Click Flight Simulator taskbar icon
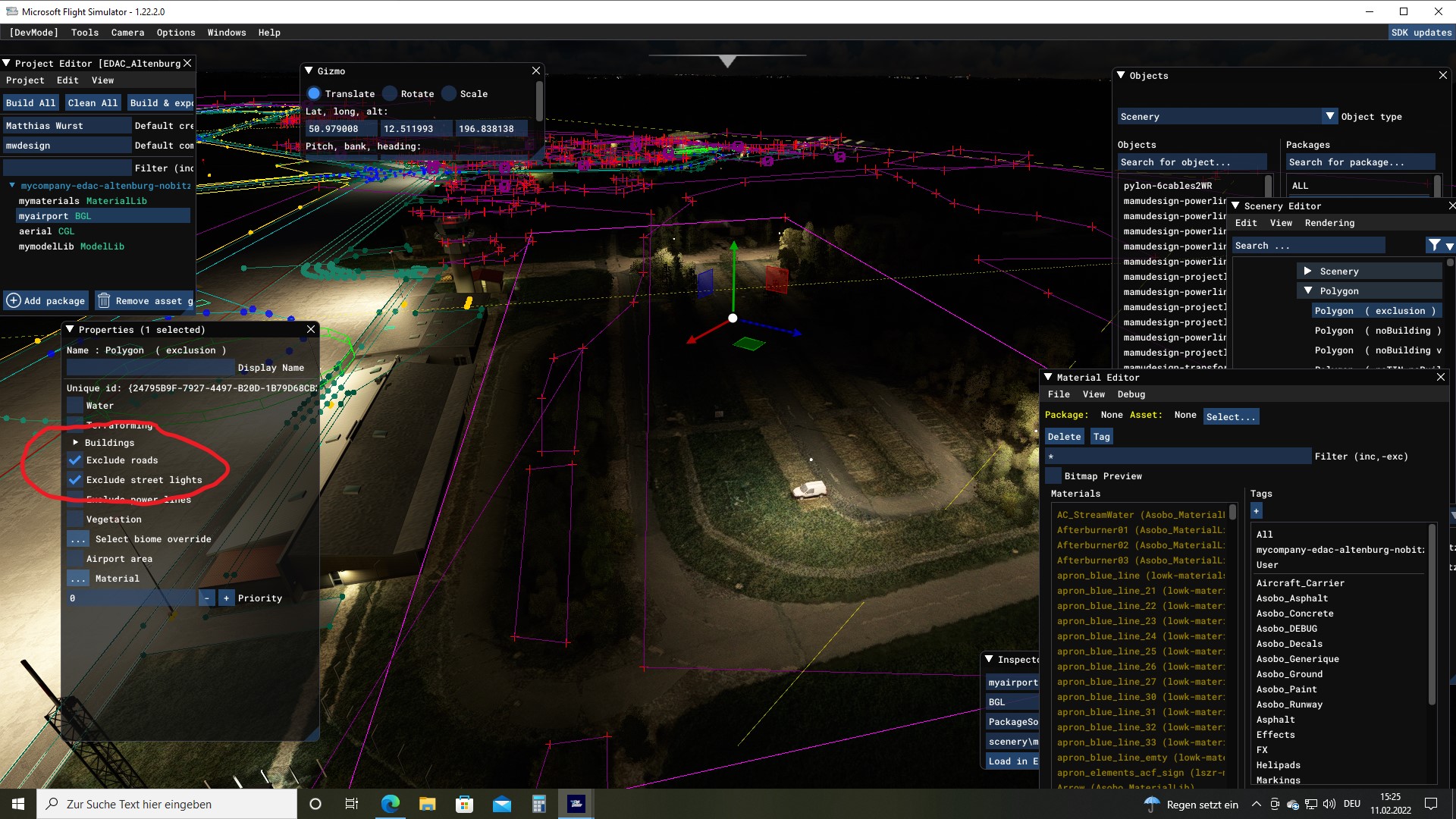This screenshot has width=1456, height=819. pyautogui.click(x=576, y=804)
